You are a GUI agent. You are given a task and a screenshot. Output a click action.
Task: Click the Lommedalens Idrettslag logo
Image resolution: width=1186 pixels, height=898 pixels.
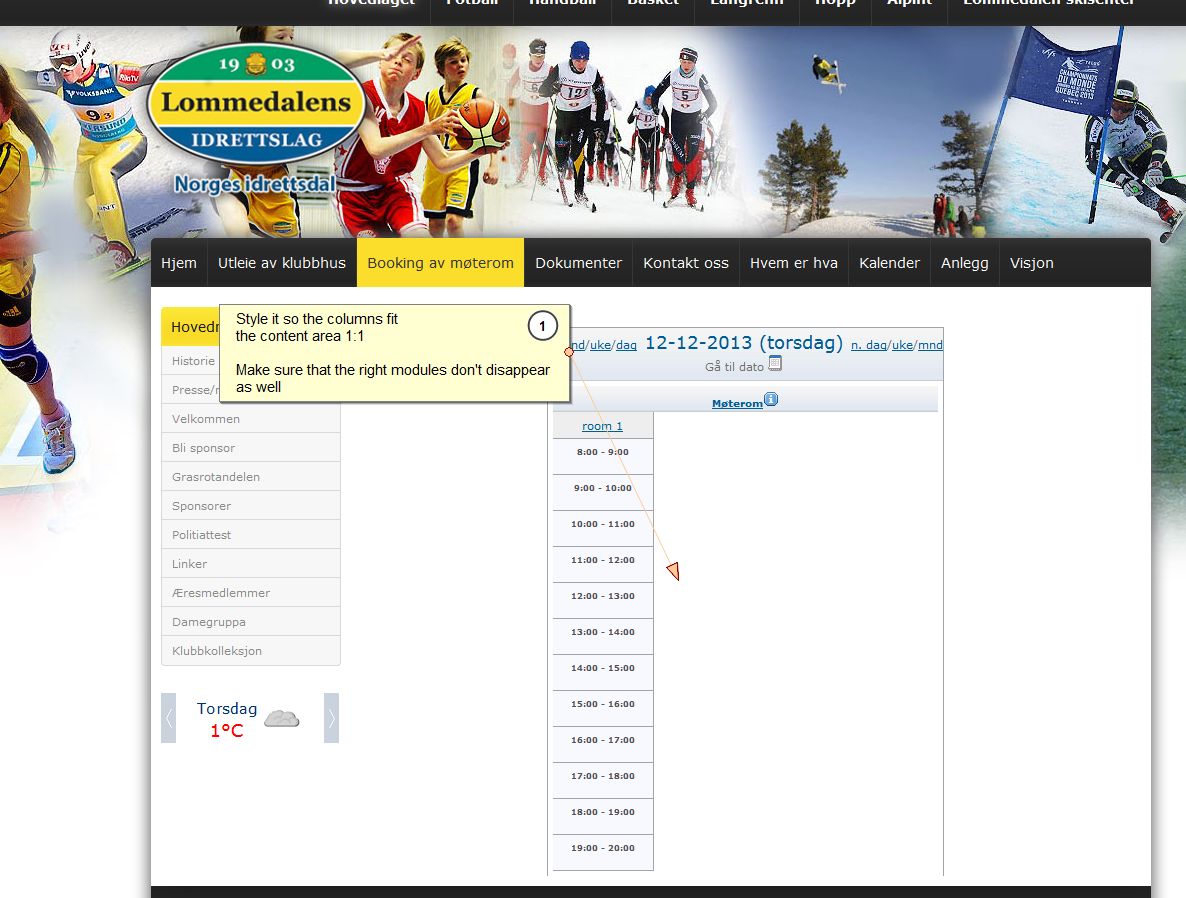tap(256, 104)
